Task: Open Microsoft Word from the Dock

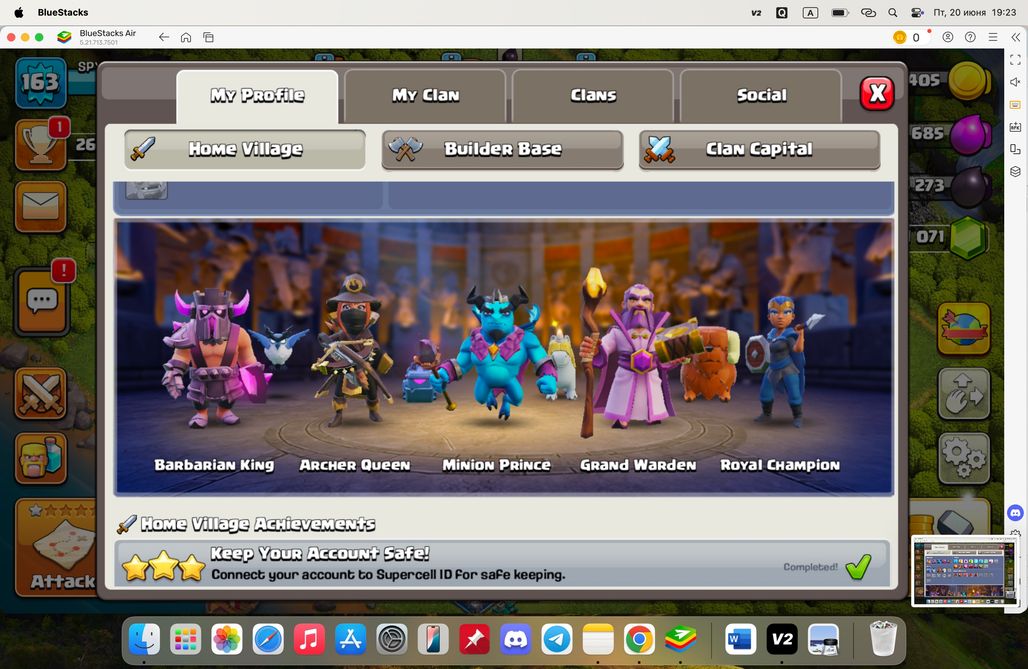Action: point(741,639)
